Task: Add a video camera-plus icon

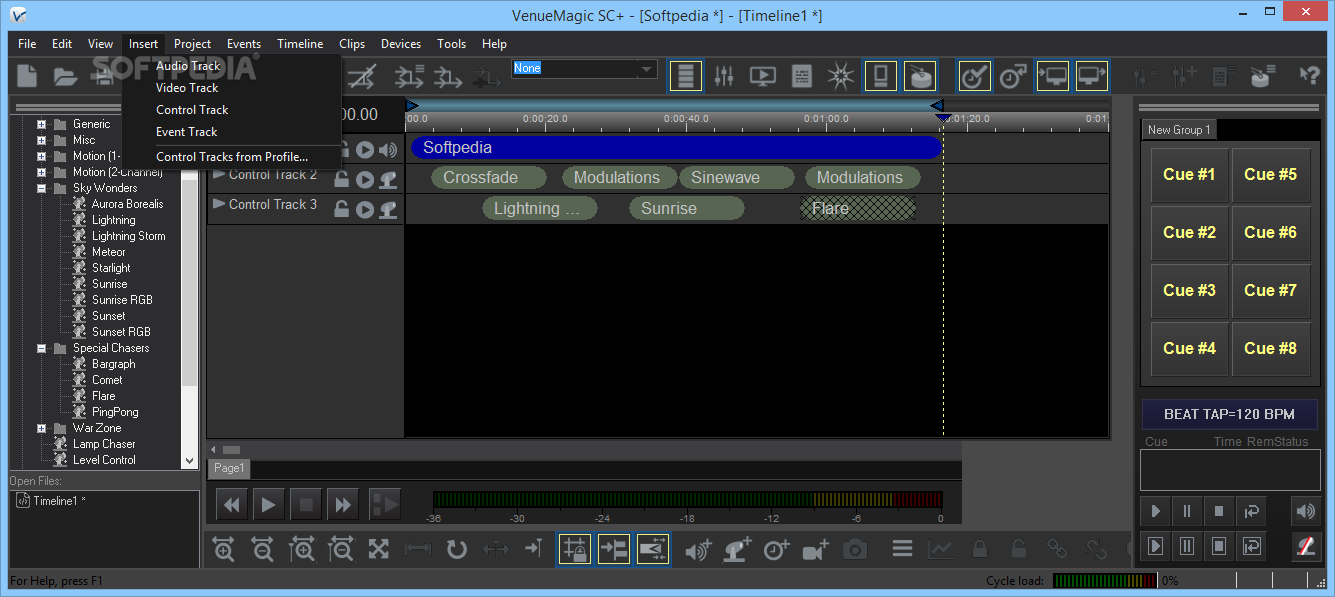Action: (816, 549)
